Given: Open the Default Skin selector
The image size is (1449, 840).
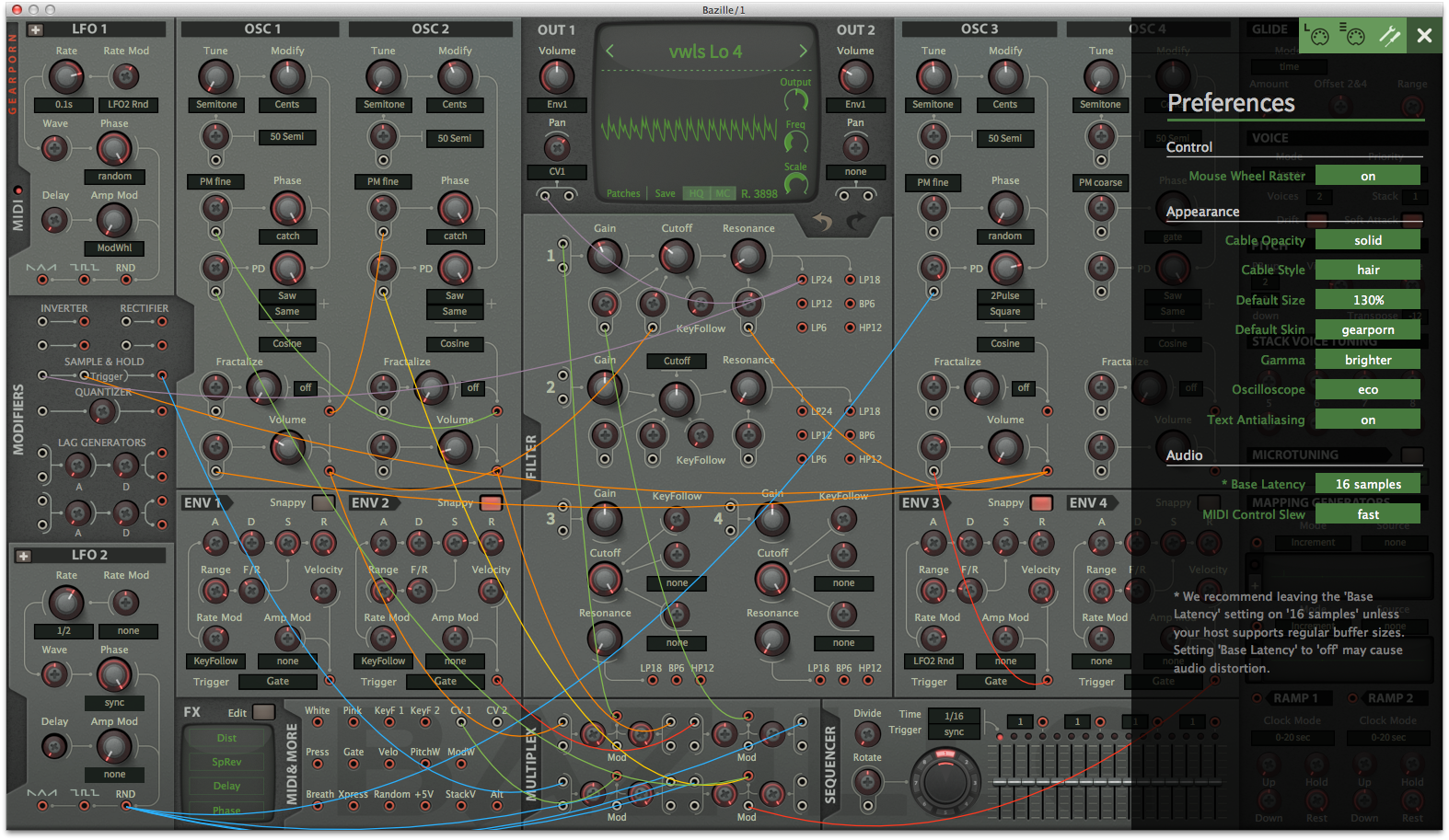Looking at the screenshot, I should 1368,329.
